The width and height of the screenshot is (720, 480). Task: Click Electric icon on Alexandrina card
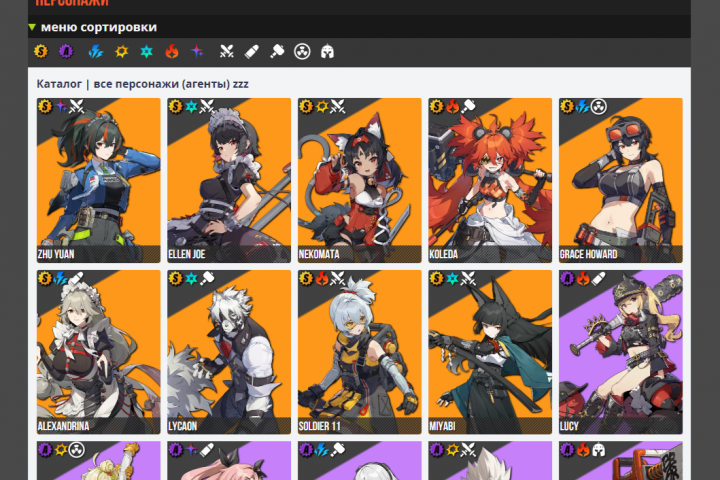coord(61,278)
